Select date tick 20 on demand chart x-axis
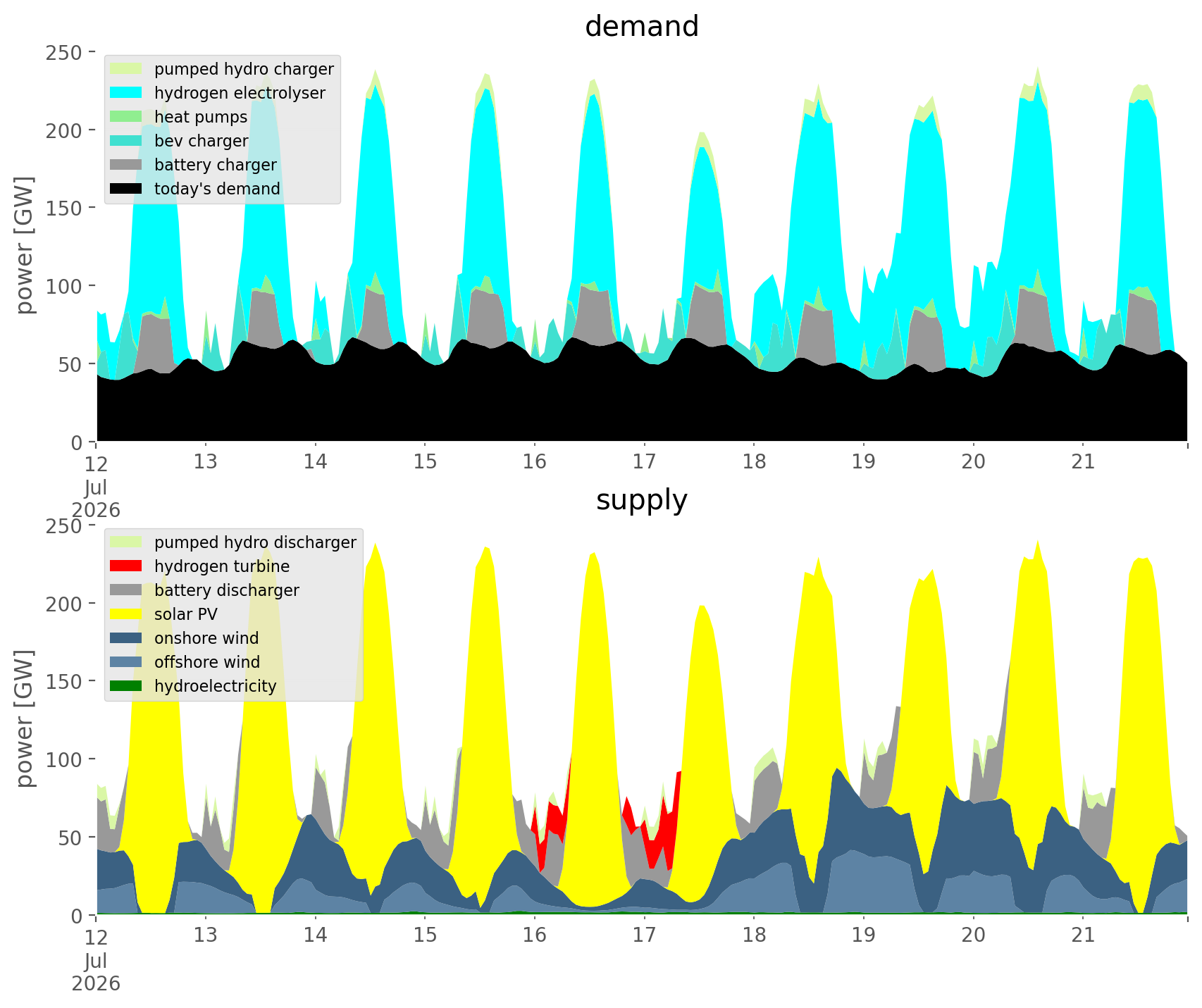Image resolution: width=1202 pixels, height=1008 pixels. [x=973, y=462]
